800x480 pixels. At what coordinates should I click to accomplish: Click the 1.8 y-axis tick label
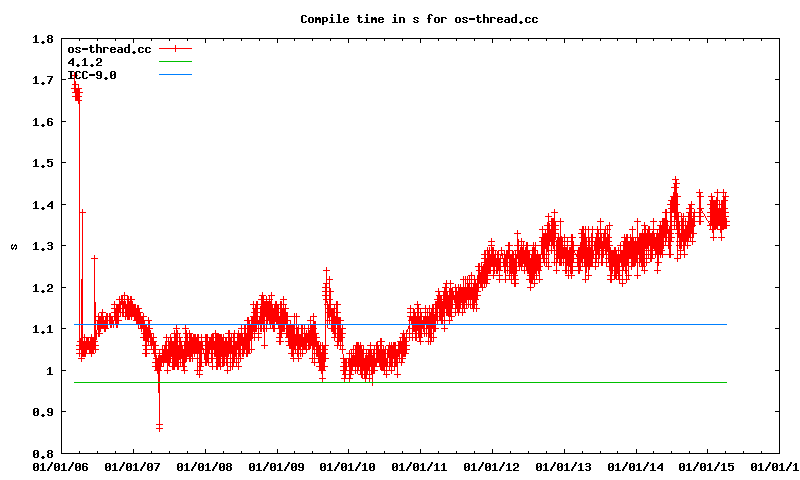[43, 39]
